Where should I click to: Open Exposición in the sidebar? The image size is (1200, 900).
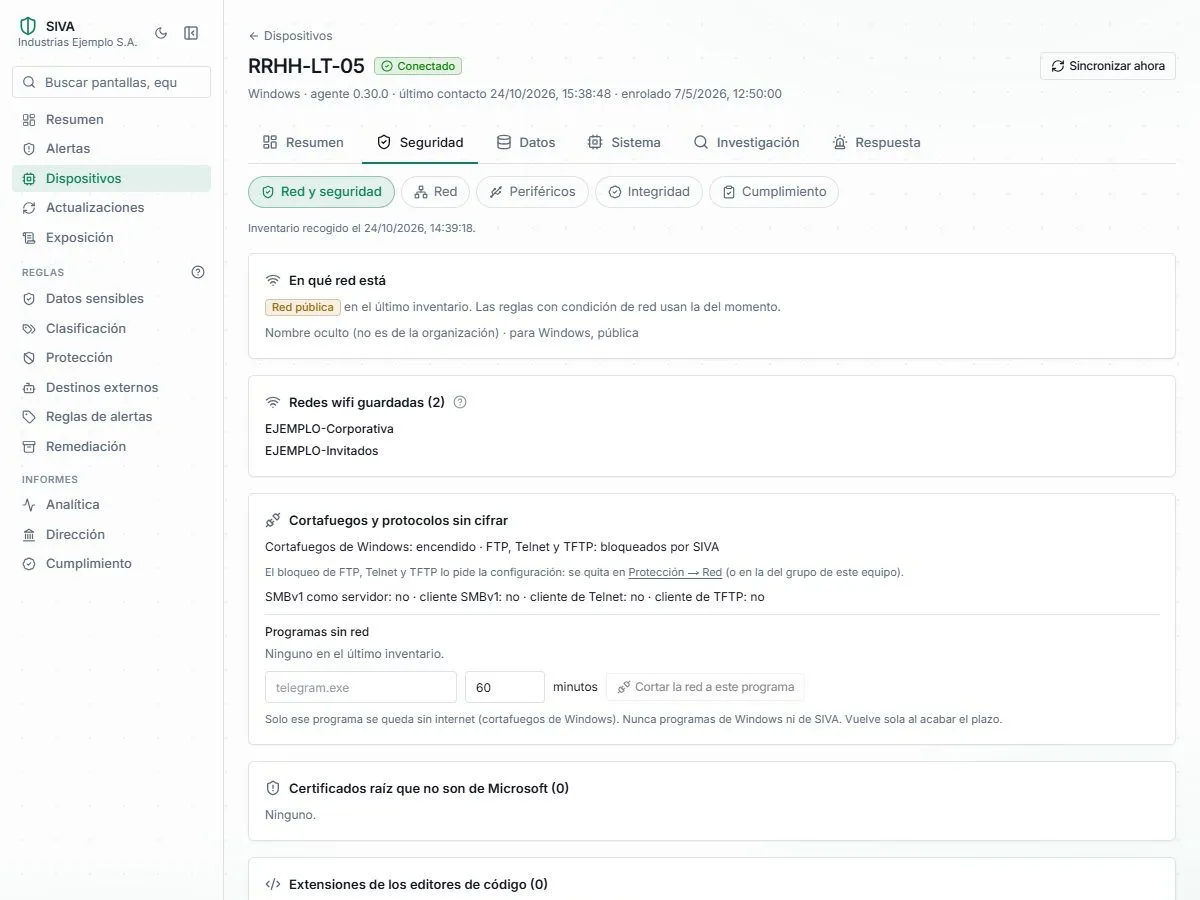[111, 237]
